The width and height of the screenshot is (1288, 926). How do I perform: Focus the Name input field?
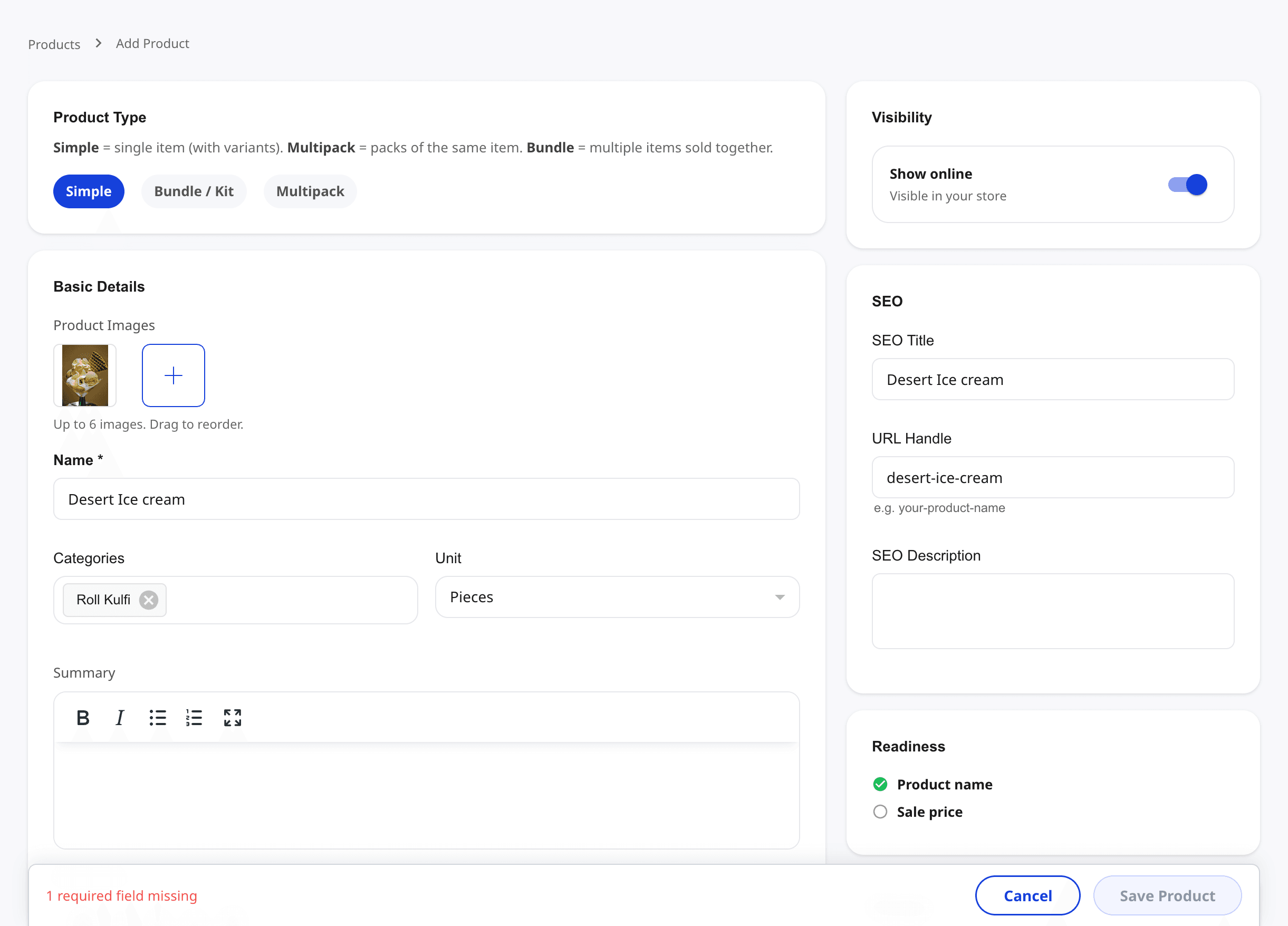click(427, 499)
